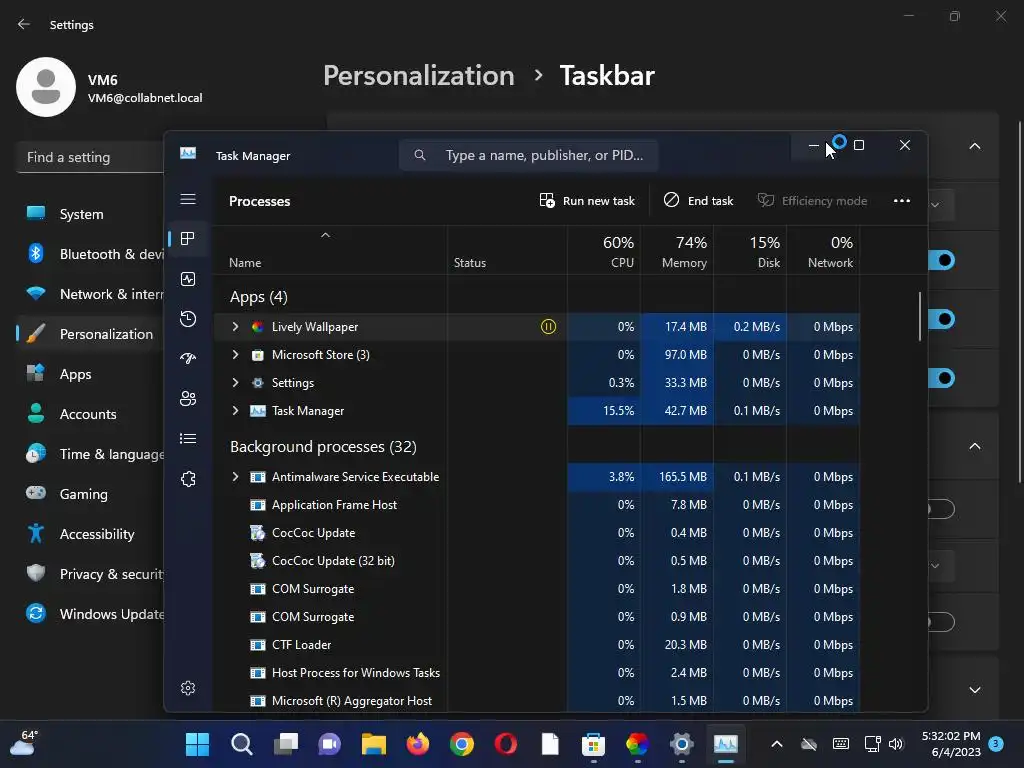Toggle first taskbar item switch in Settings
Viewport: 1024px width, 768px height.
tap(941, 261)
